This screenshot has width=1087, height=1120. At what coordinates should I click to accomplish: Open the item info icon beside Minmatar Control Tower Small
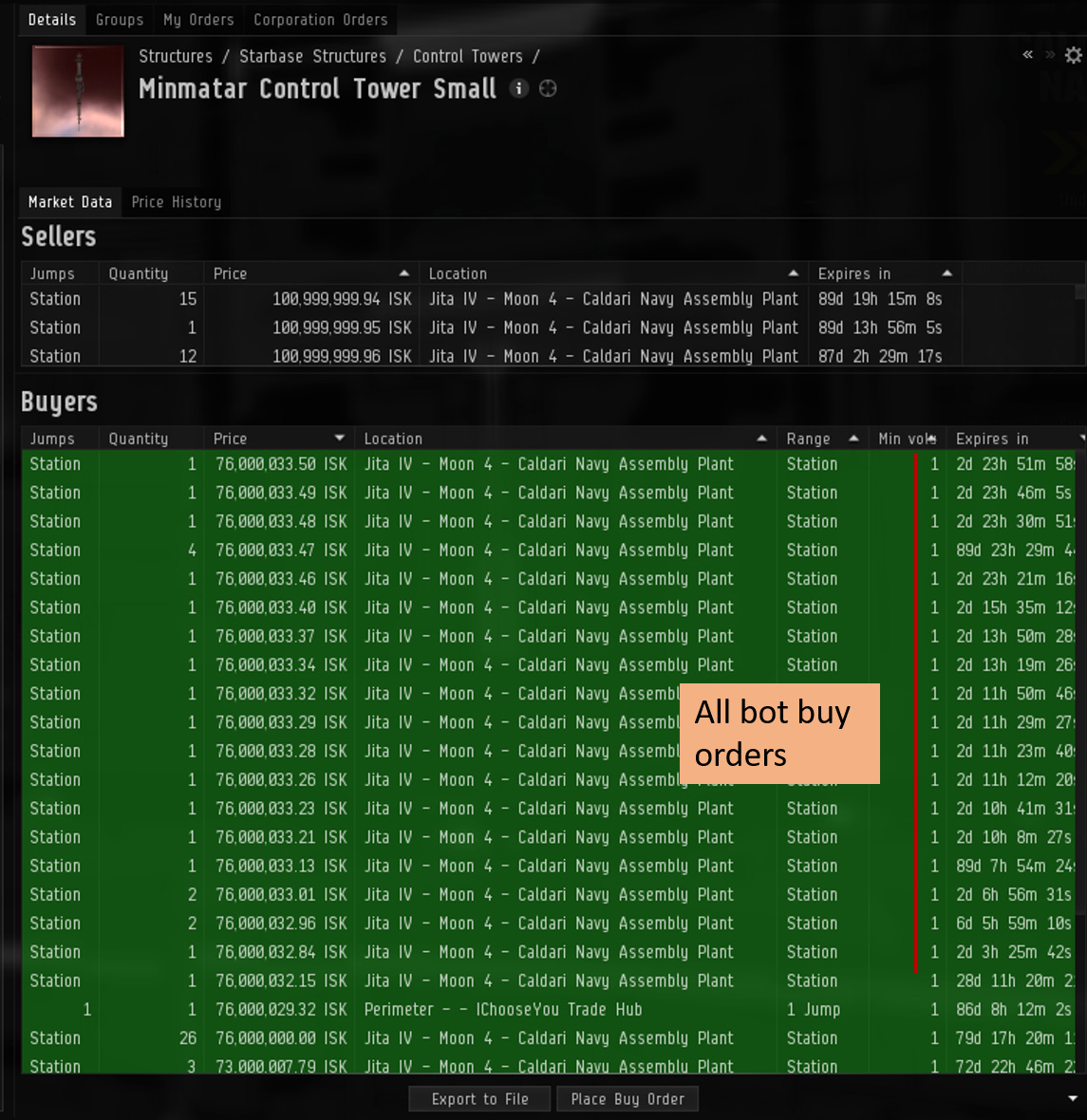(519, 88)
